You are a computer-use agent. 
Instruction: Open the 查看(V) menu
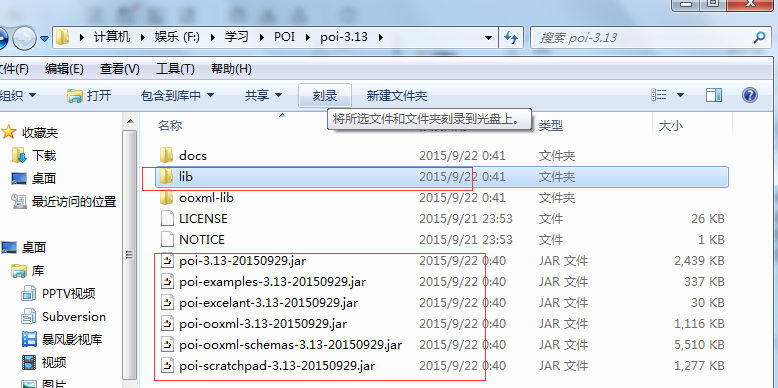(120, 69)
